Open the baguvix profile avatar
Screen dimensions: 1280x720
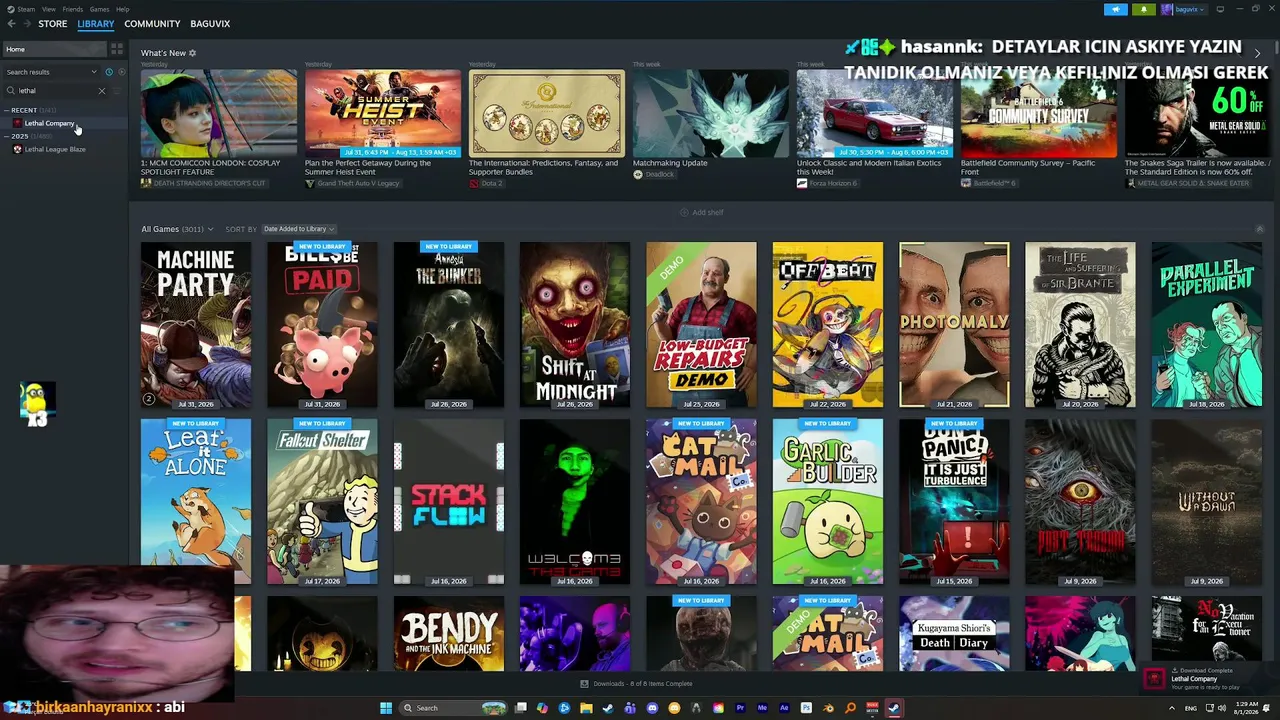click(x=1167, y=10)
